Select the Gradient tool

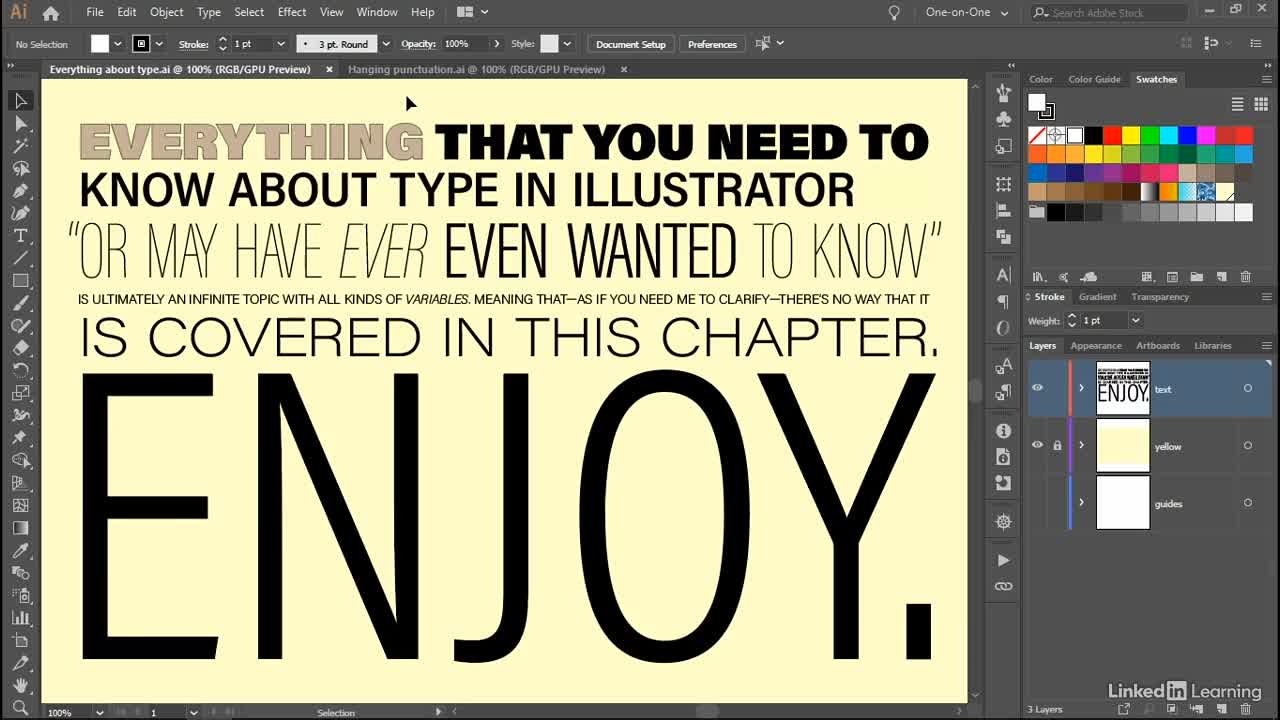(x=20, y=528)
